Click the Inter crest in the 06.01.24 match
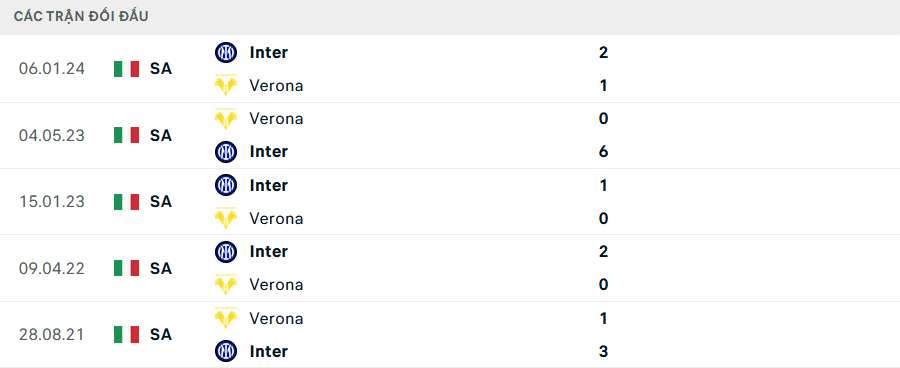 tap(226, 52)
